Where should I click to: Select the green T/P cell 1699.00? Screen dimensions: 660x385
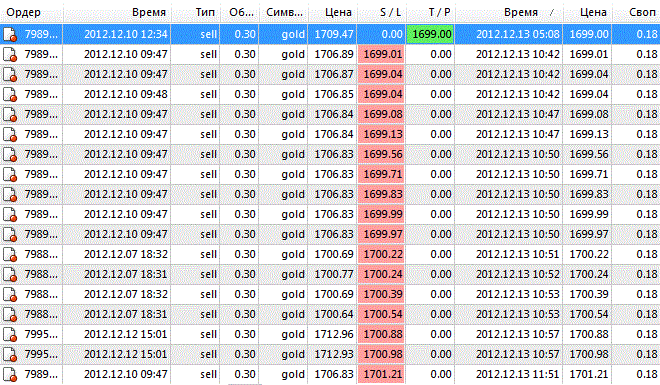click(431, 34)
